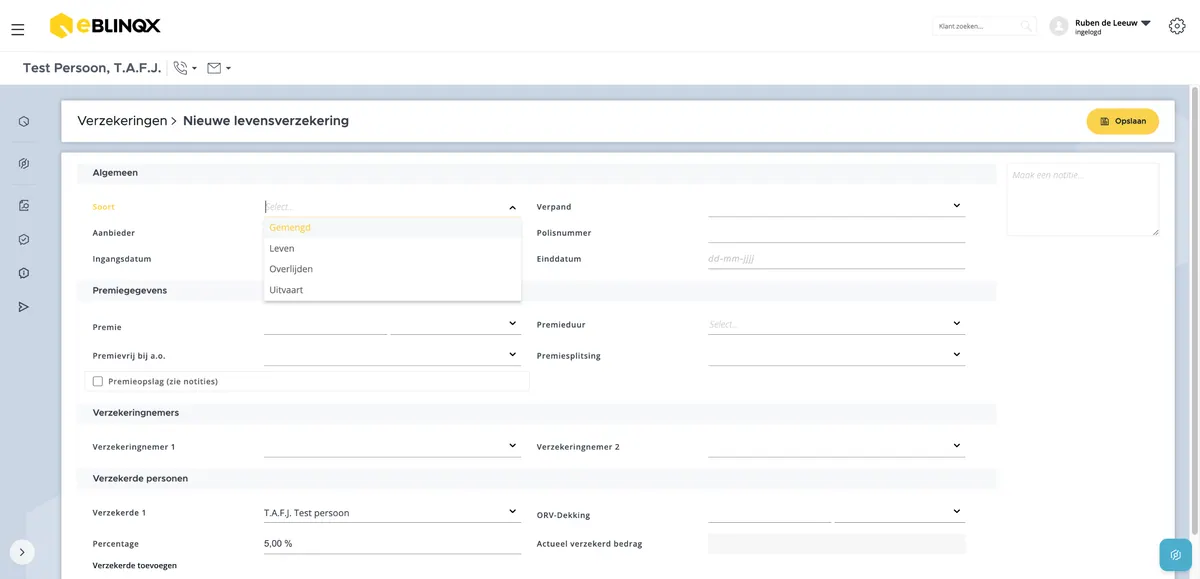The image size is (1200, 579).
Task: Open the Verzekeringnemer 2 dropdown
Action: [836, 446]
